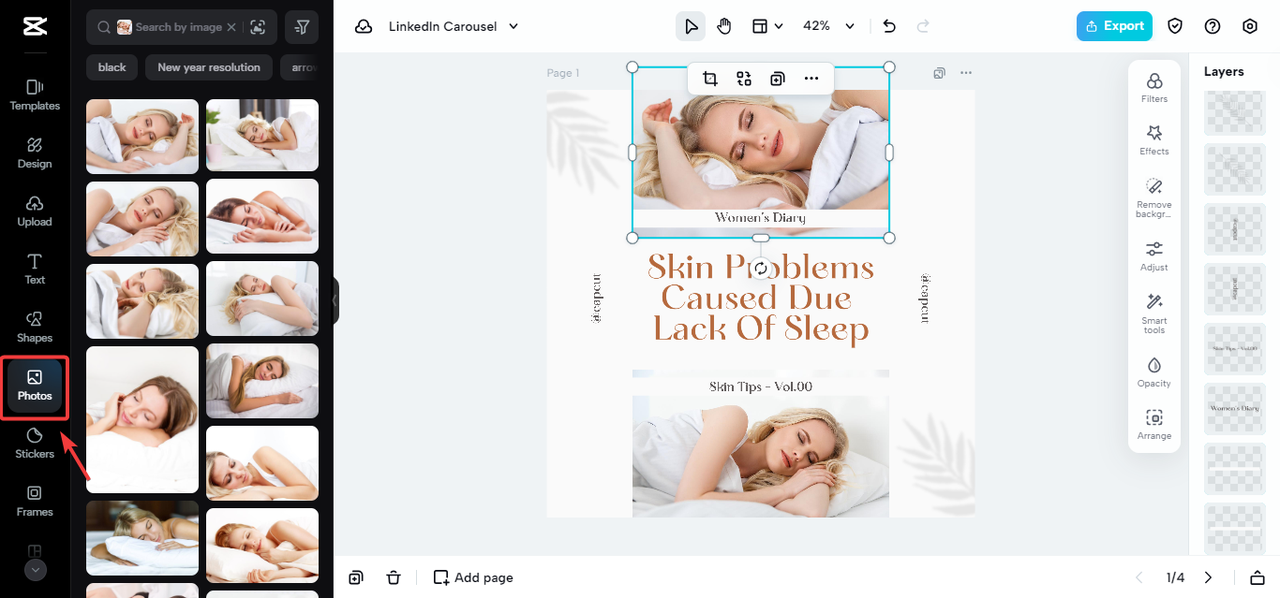The width and height of the screenshot is (1280, 598).
Task: Click the Add page button
Action: [x=473, y=577]
